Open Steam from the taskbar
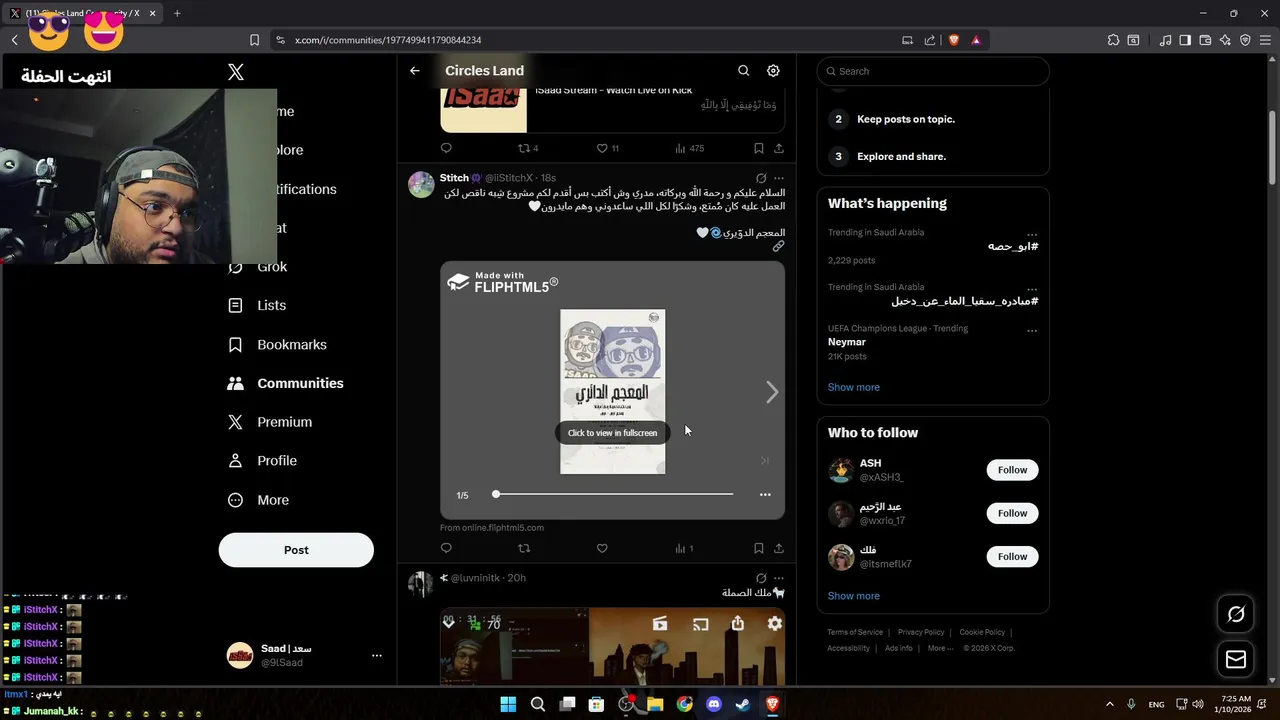Viewport: 1280px width, 720px height. pyautogui.click(x=743, y=704)
